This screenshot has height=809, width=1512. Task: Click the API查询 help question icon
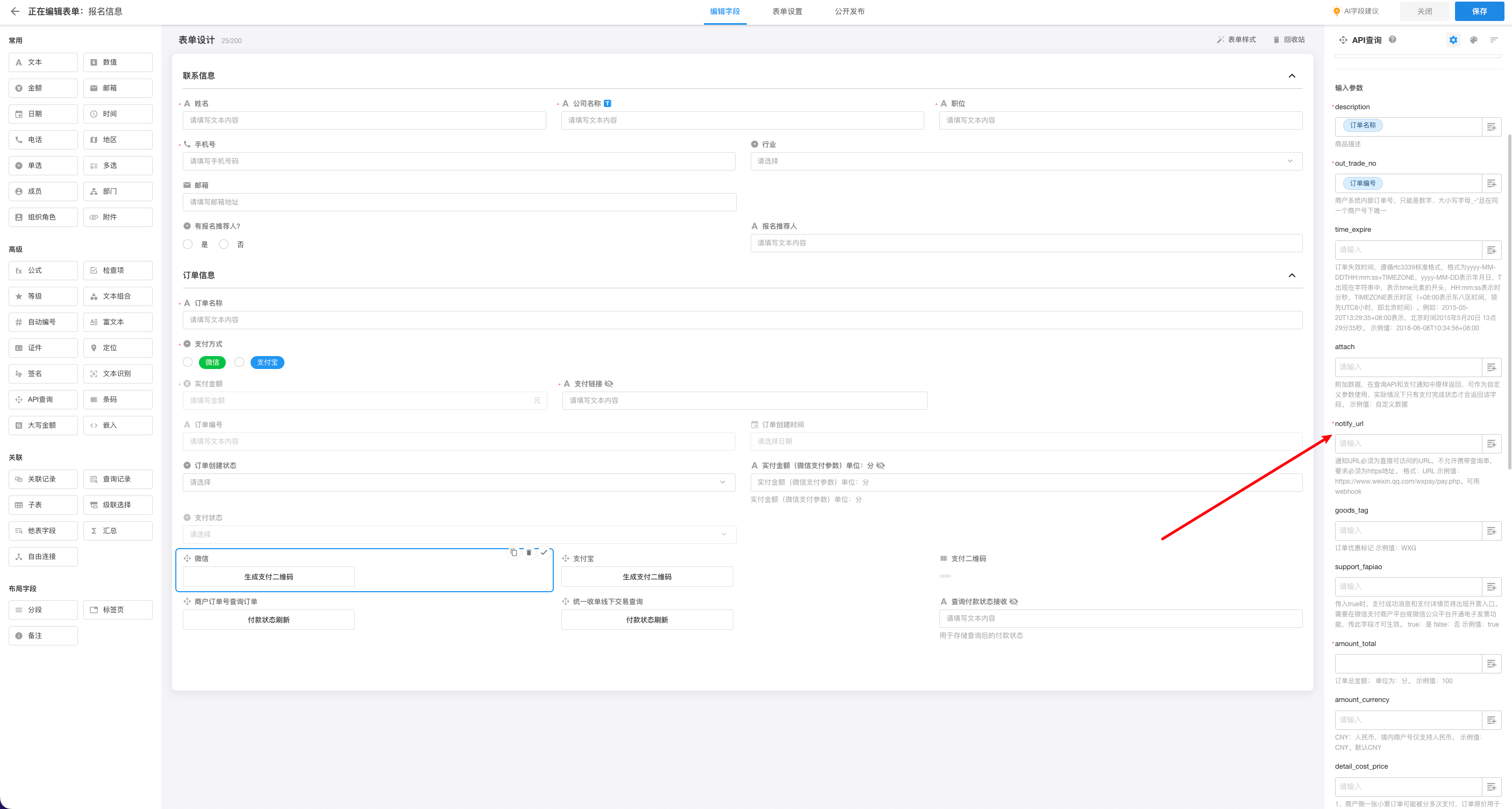click(1392, 39)
